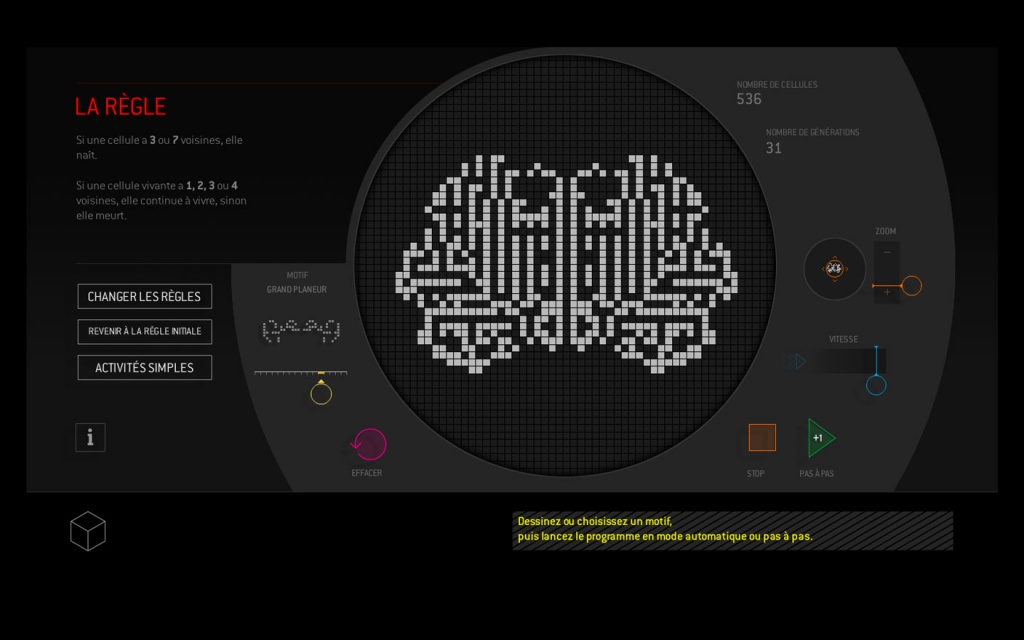Click Changer les règles button
The image size is (1024, 640).
click(x=144, y=296)
